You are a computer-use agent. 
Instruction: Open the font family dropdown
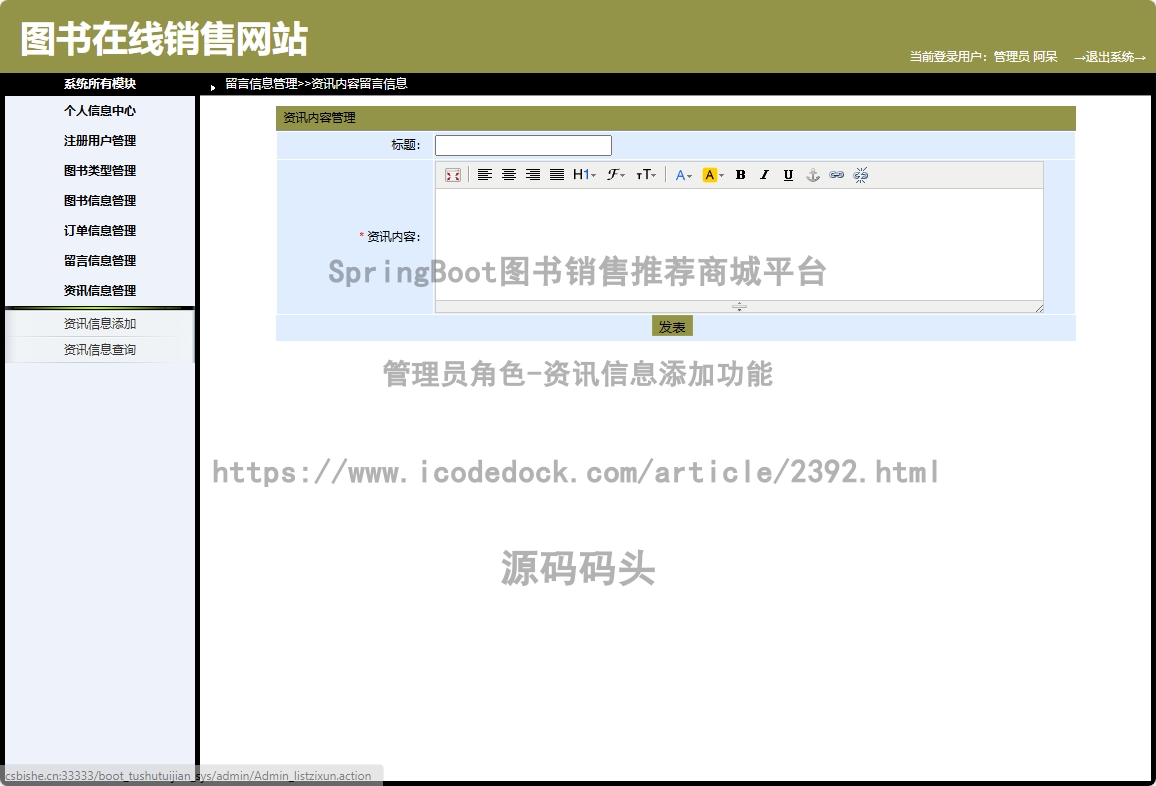[x=616, y=175]
